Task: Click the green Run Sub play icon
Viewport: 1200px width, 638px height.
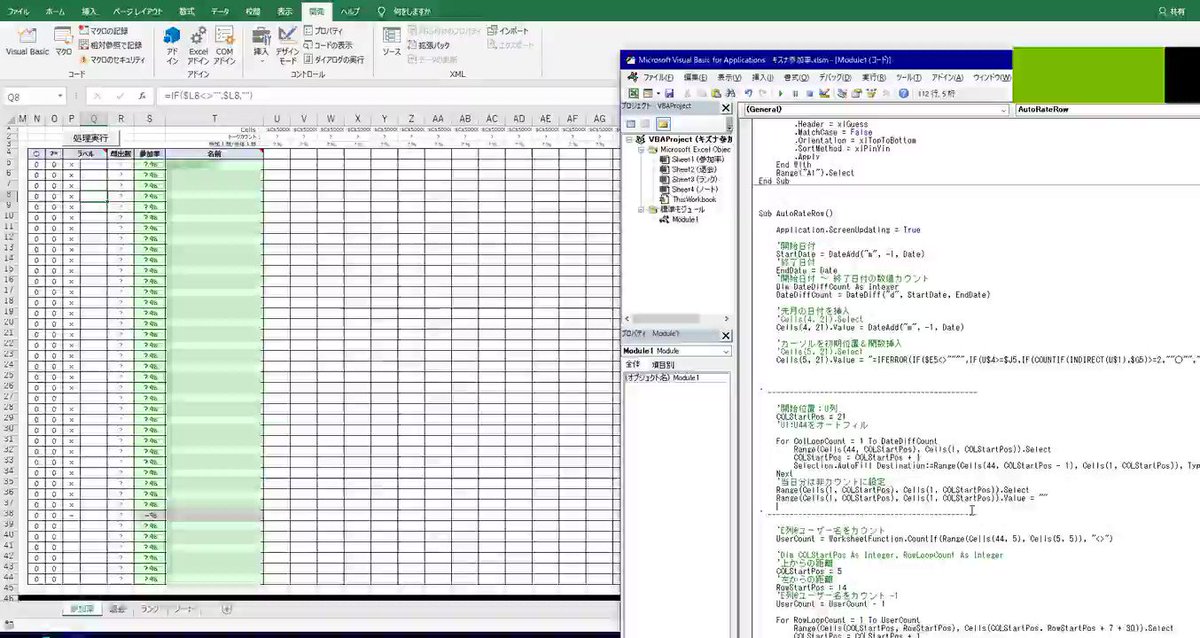Action: 780,93
